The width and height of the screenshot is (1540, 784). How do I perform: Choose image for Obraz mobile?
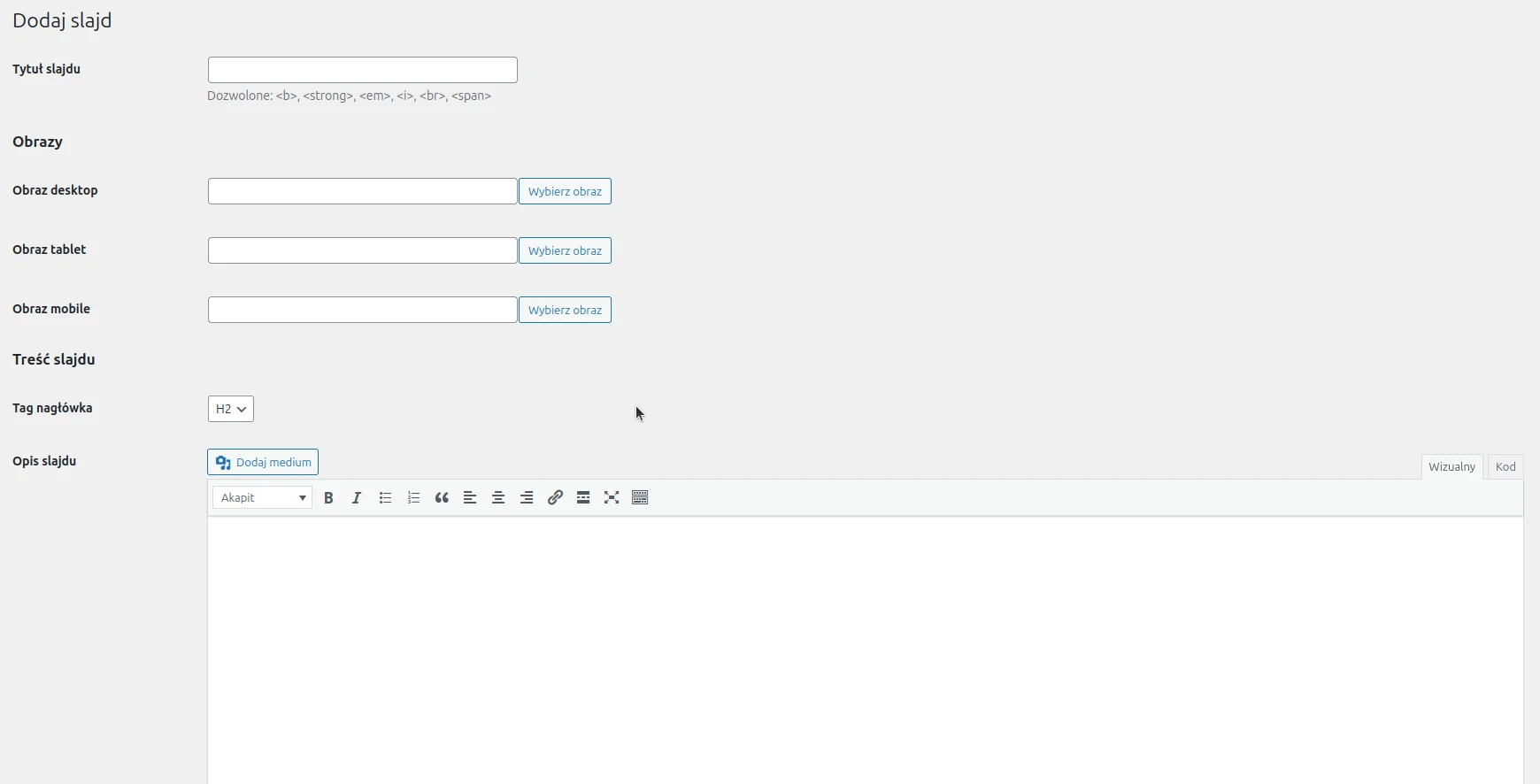[565, 310]
